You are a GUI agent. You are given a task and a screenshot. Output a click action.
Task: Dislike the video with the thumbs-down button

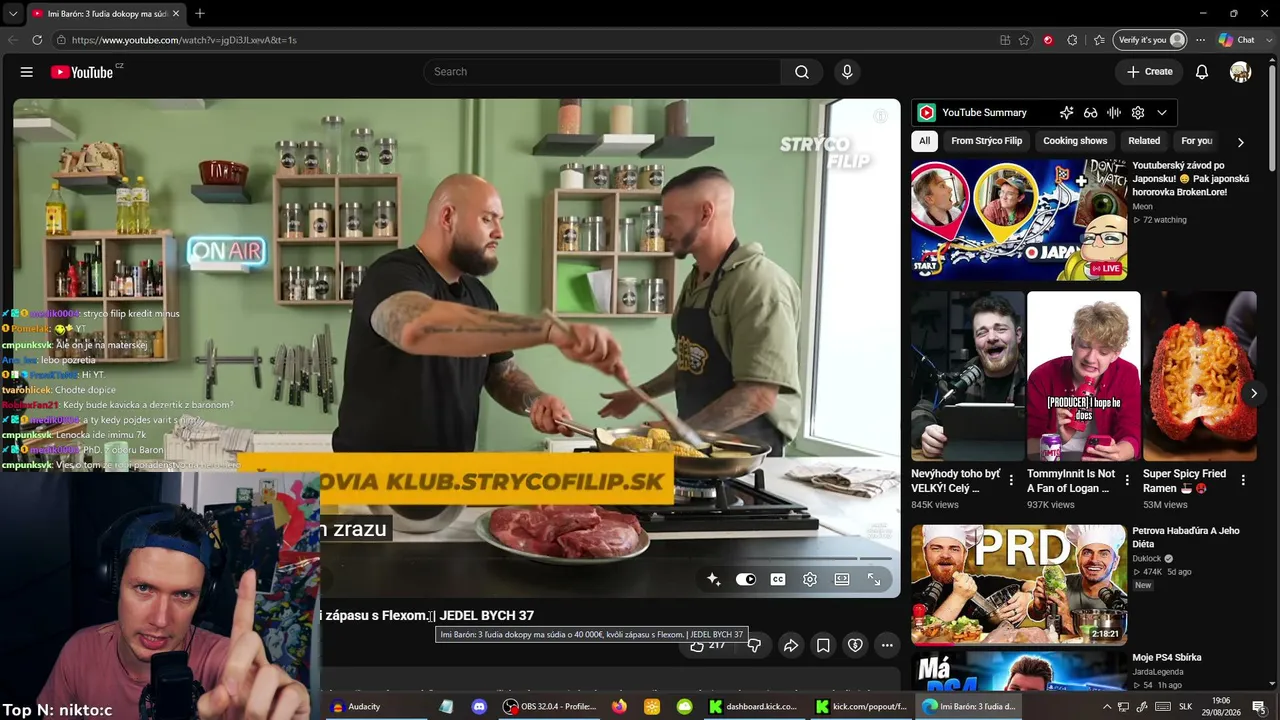click(x=754, y=645)
